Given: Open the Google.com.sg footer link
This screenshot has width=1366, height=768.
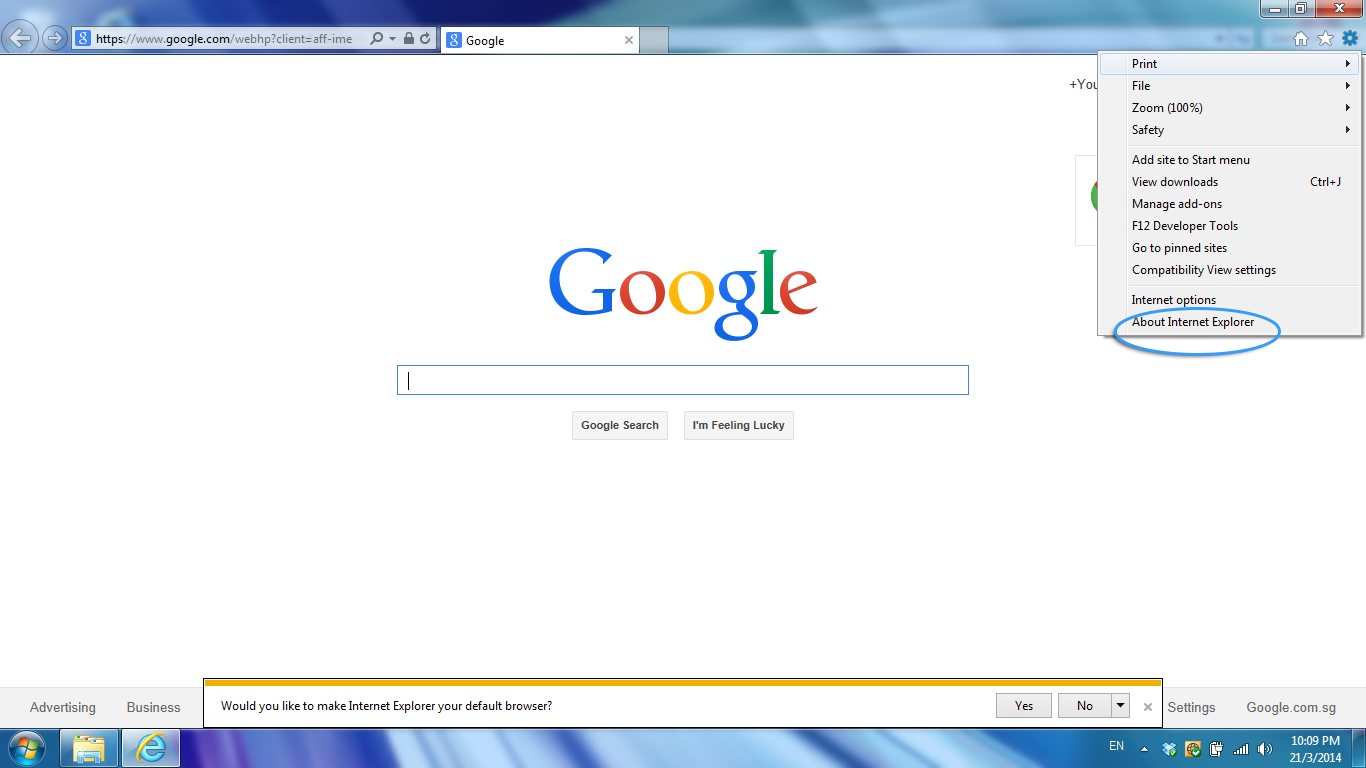Looking at the screenshot, I should point(1291,707).
